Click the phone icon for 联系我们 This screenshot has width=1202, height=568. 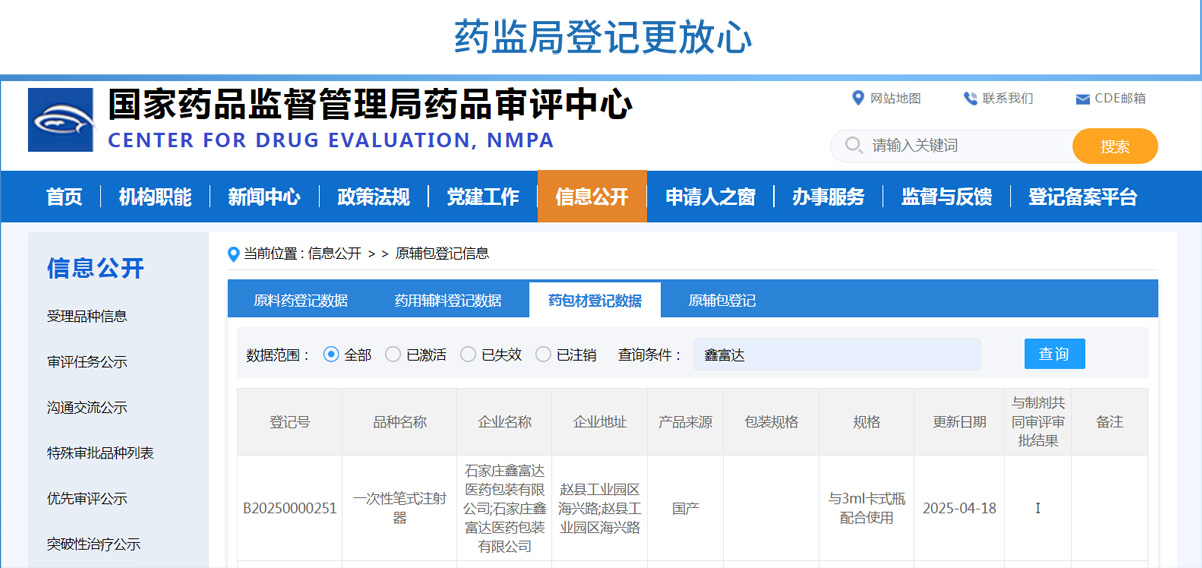(969, 98)
